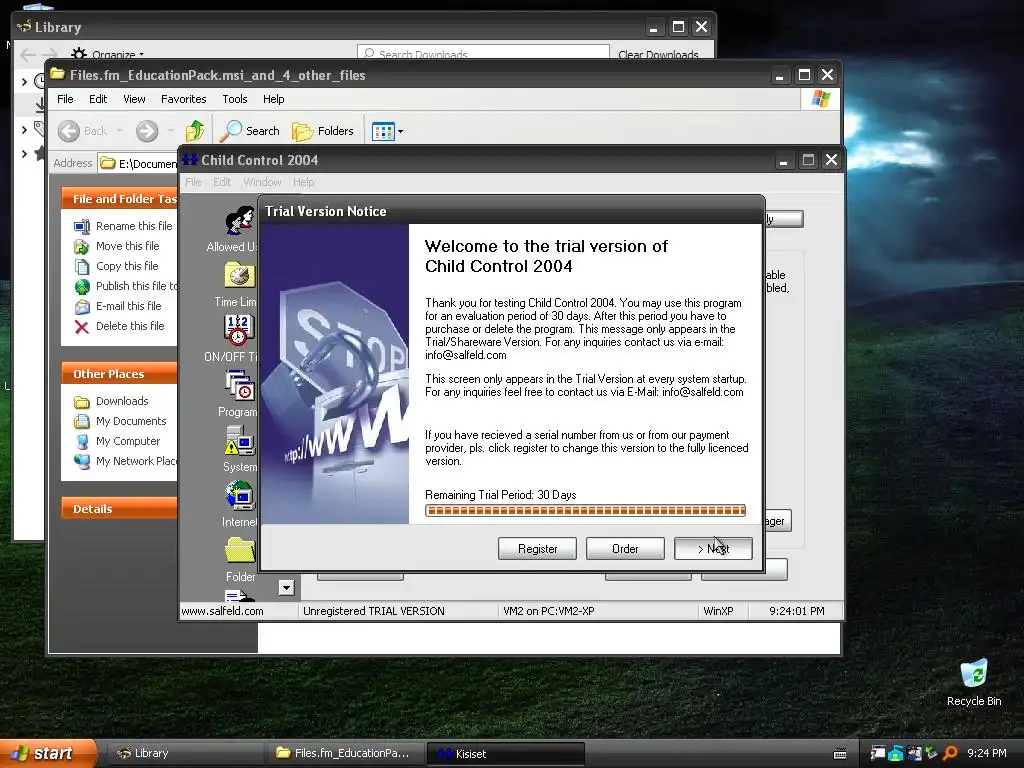Go to My Computer in Other Places
1024x768 pixels.
click(127, 441)
